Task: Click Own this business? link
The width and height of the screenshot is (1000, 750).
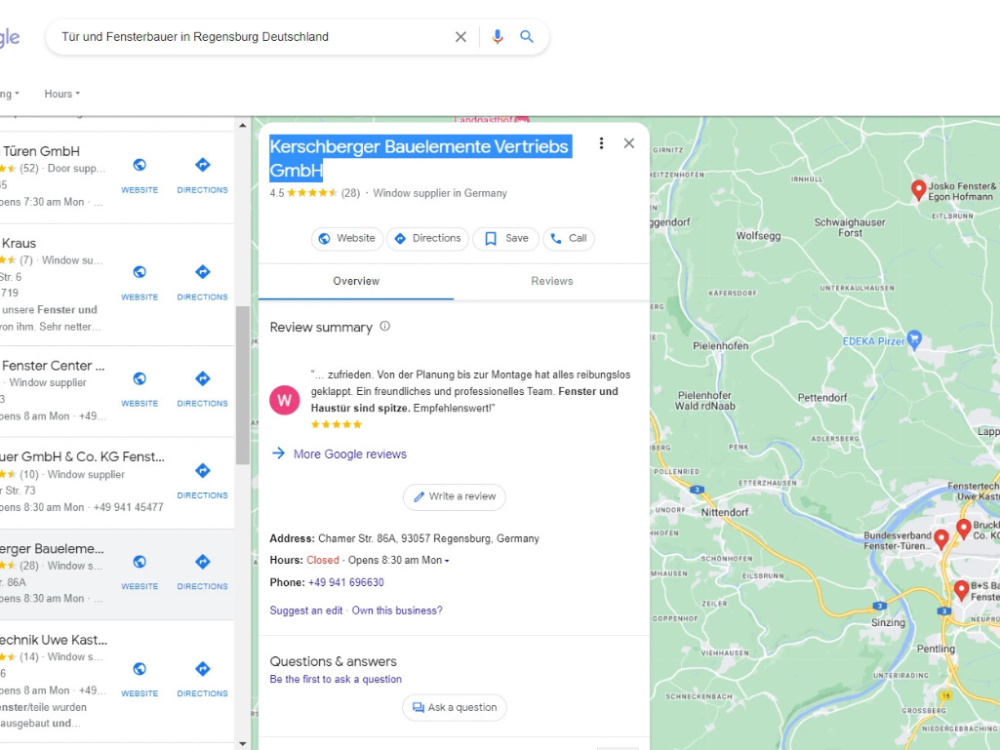Action: click(397, 610)
